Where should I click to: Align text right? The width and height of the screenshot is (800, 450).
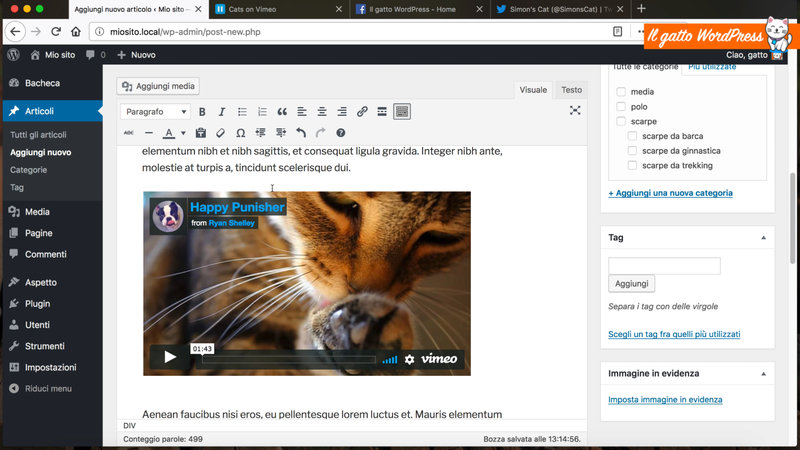point(342,112)
